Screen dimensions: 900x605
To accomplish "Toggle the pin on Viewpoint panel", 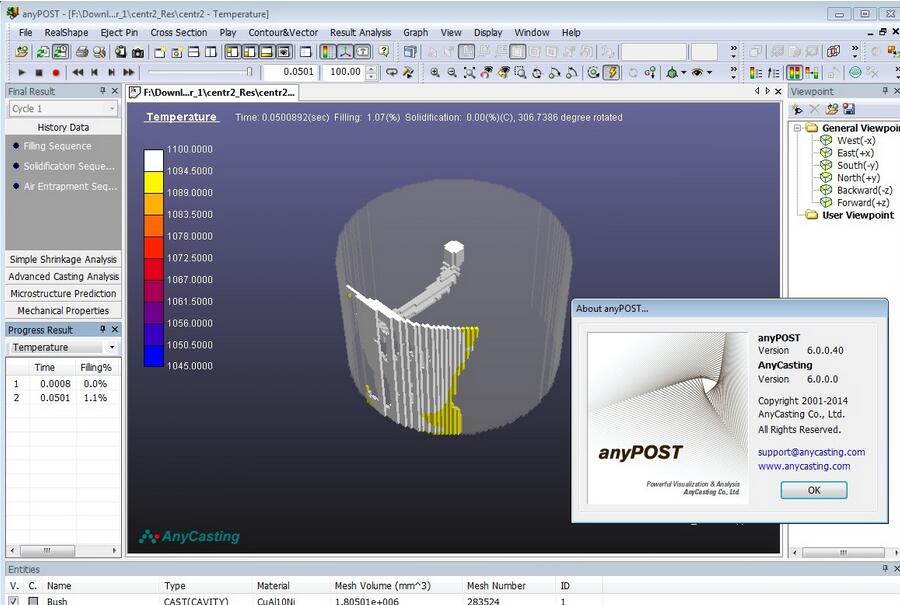I will [885, 91].
